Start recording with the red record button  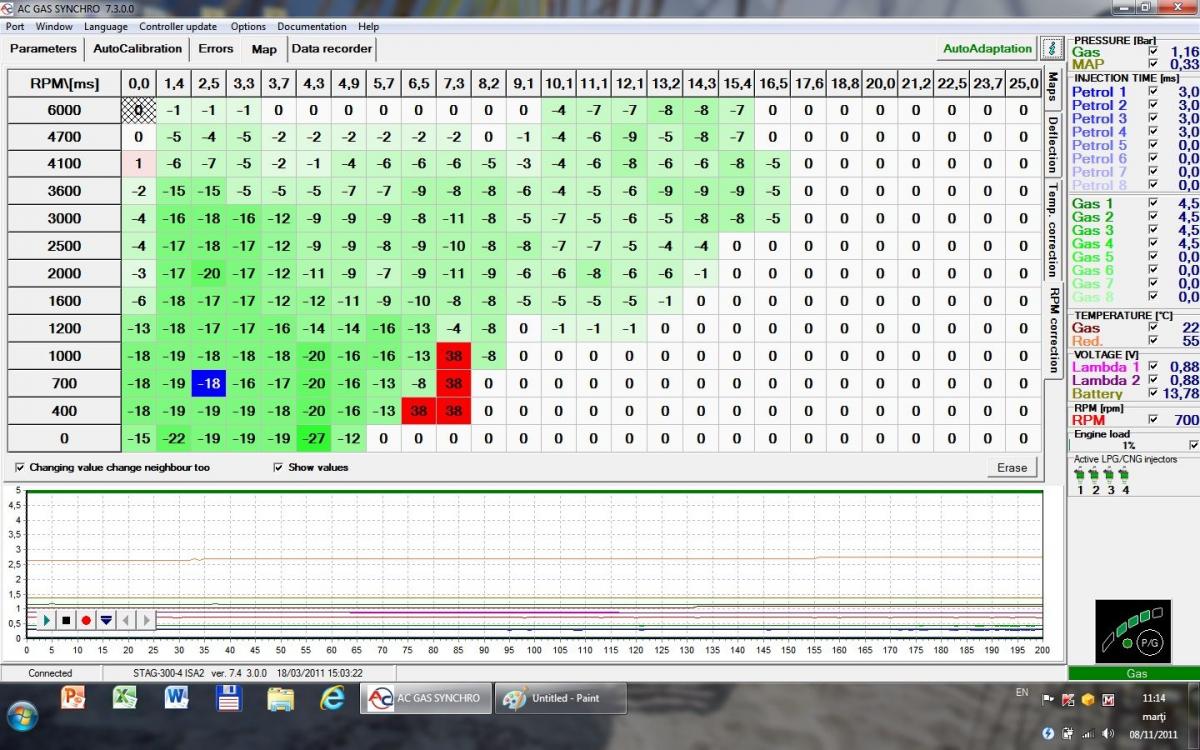pyautogui.click(x=86, y=620)
